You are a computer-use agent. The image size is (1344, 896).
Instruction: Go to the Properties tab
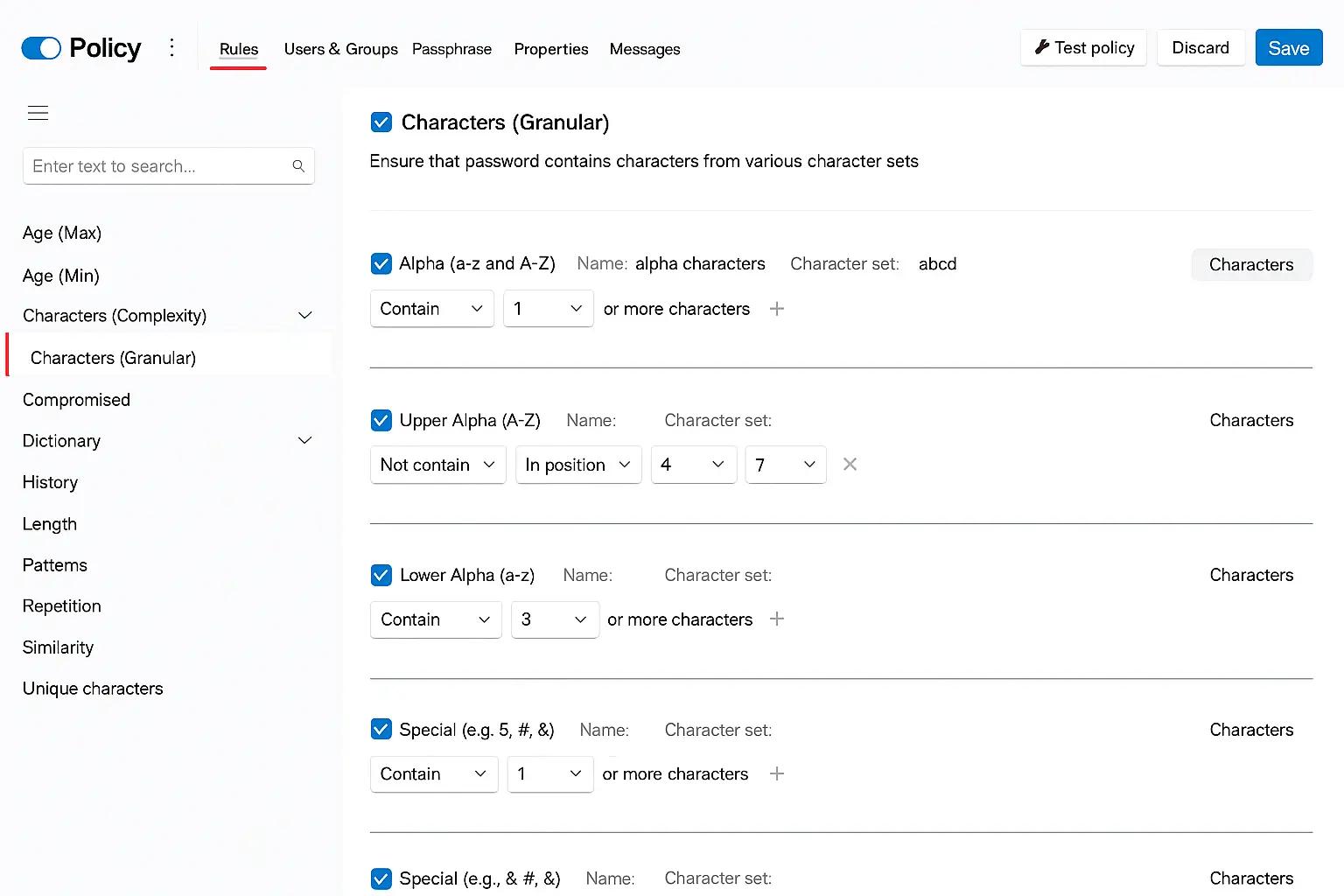click(x=551, y=49)
